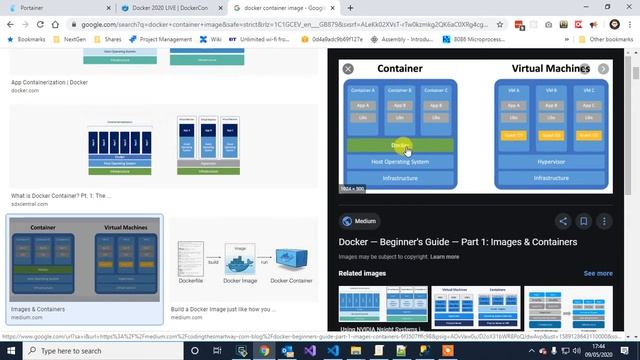Open the Windows notification center
The width and height of the screenshot is (640, 360).
click(624, 351)
